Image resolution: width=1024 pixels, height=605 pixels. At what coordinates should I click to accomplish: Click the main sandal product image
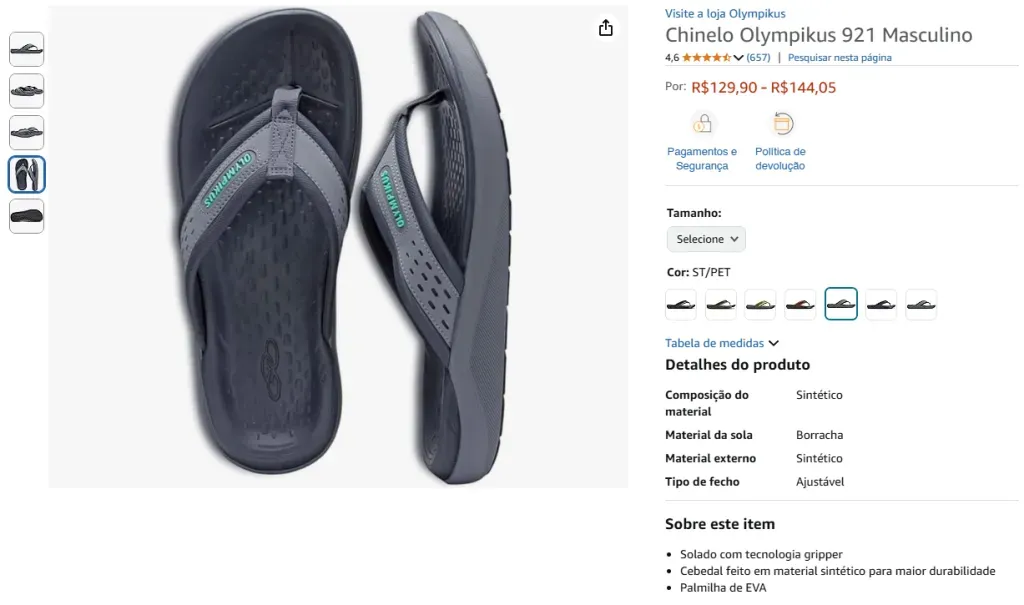338,248
